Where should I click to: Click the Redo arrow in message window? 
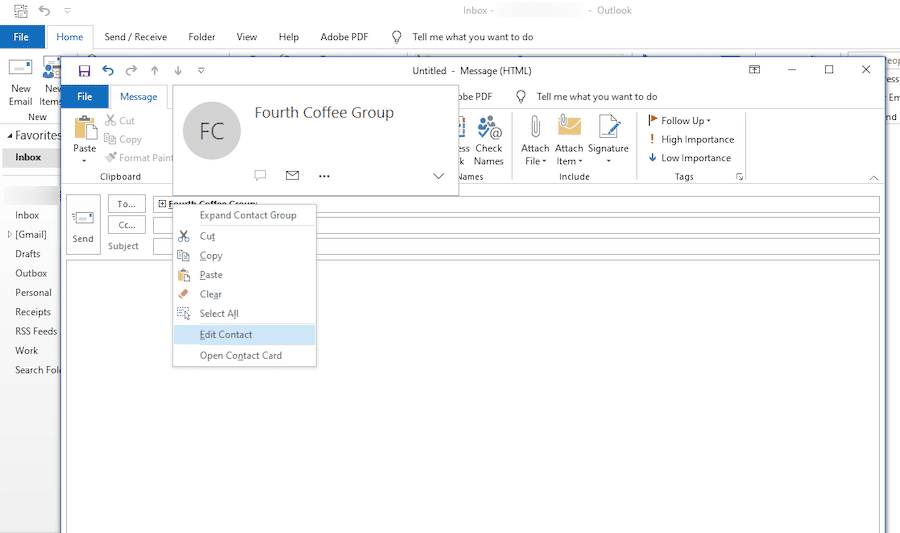(x=131, y=71)
